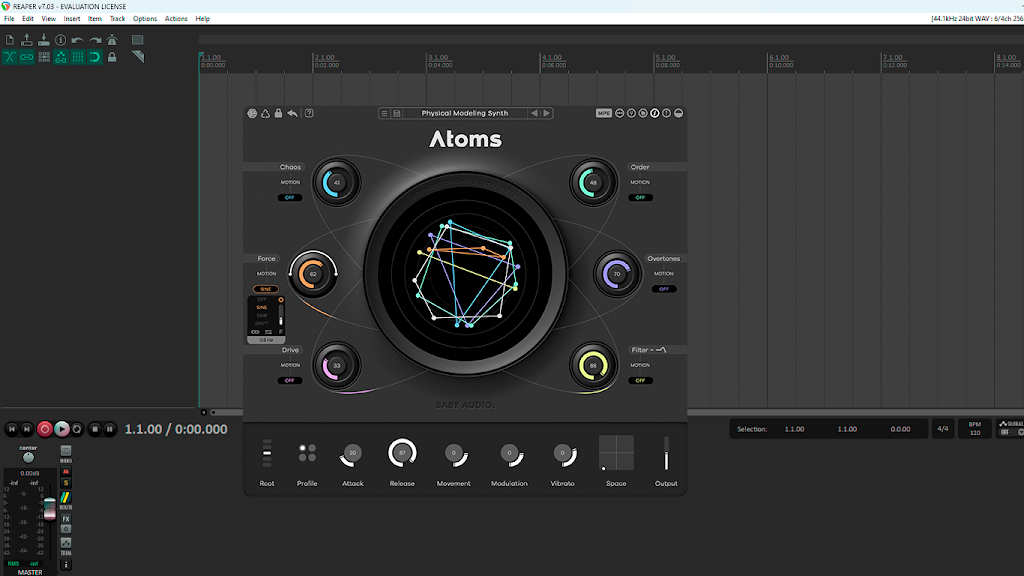Screen dimensions: 1024x576
Task: Toggle item grouping link icon
Action: coord(27,57)
